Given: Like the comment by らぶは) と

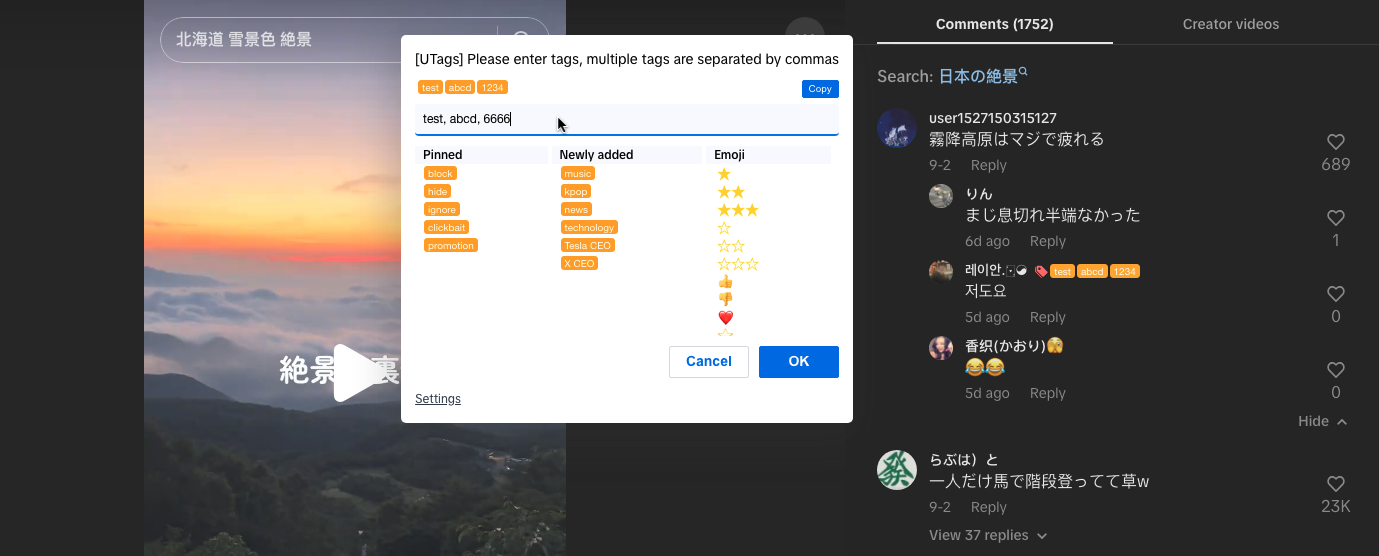Looking at the screenshot, I should pos(1335,484).
